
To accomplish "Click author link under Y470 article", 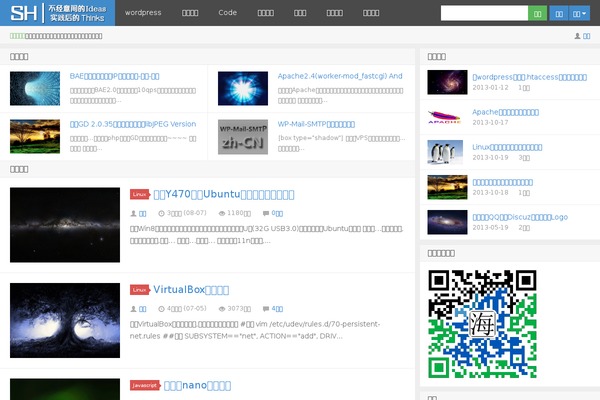I will coord(142,214).
